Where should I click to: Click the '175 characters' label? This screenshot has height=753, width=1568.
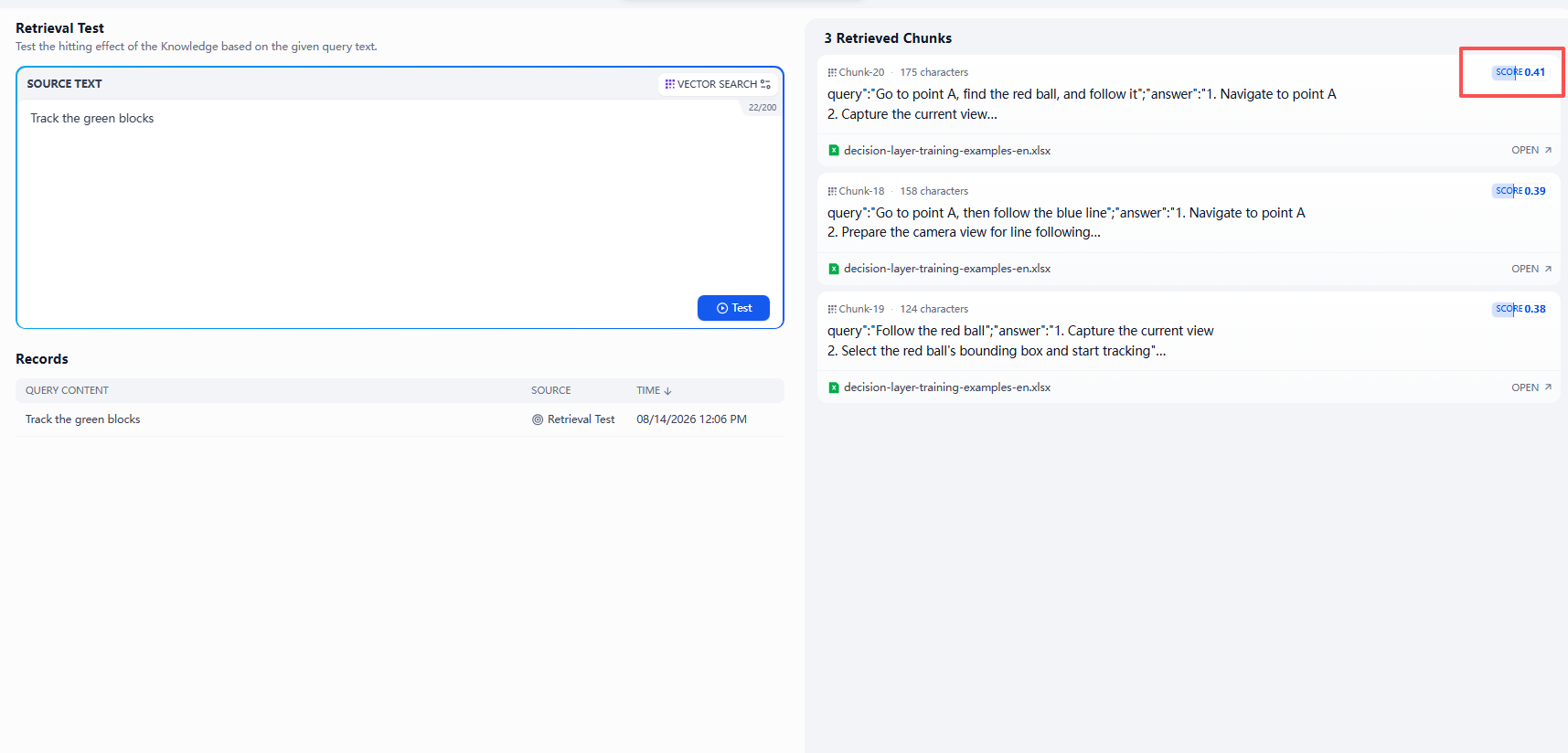tap(933, 72)
